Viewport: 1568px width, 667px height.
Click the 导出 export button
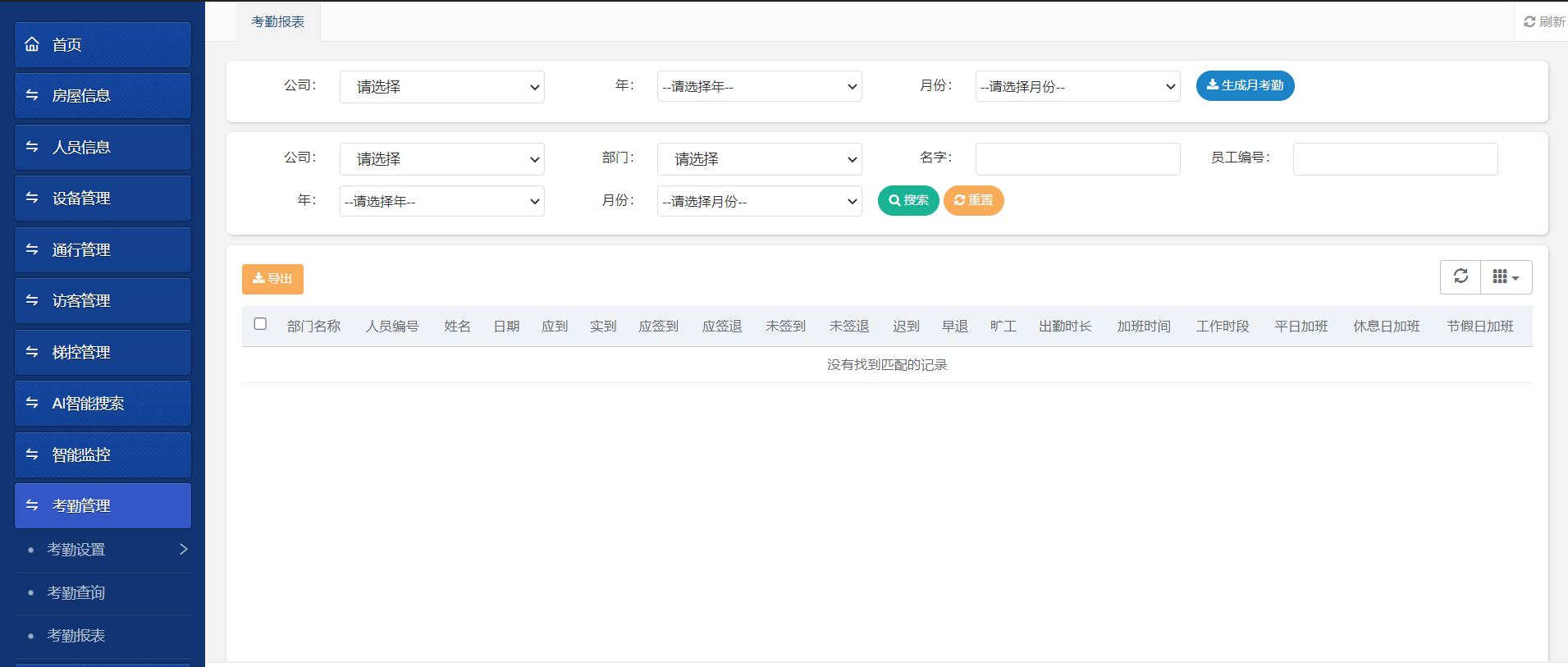pyautogui.click(x=272, y=279)
